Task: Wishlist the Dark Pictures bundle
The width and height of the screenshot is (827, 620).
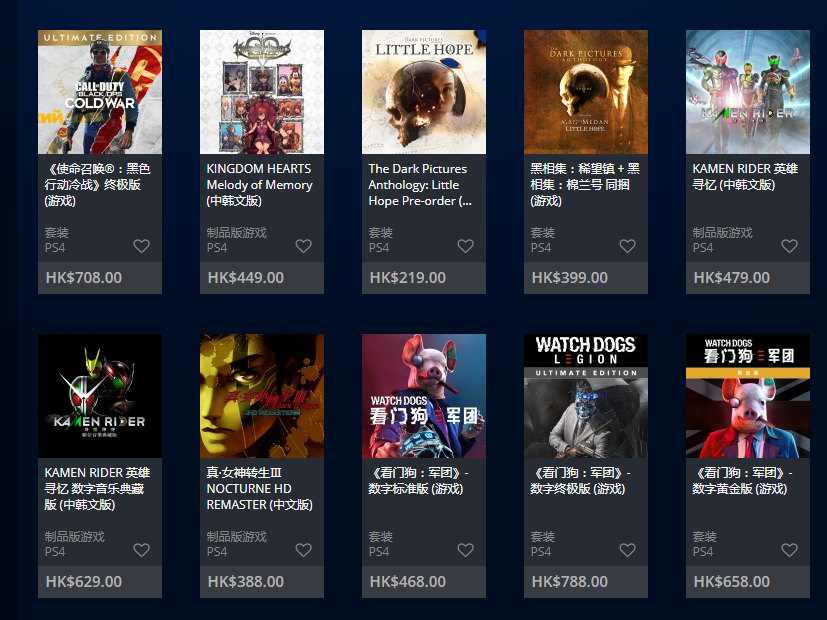Action: click(x=627, y=246)
